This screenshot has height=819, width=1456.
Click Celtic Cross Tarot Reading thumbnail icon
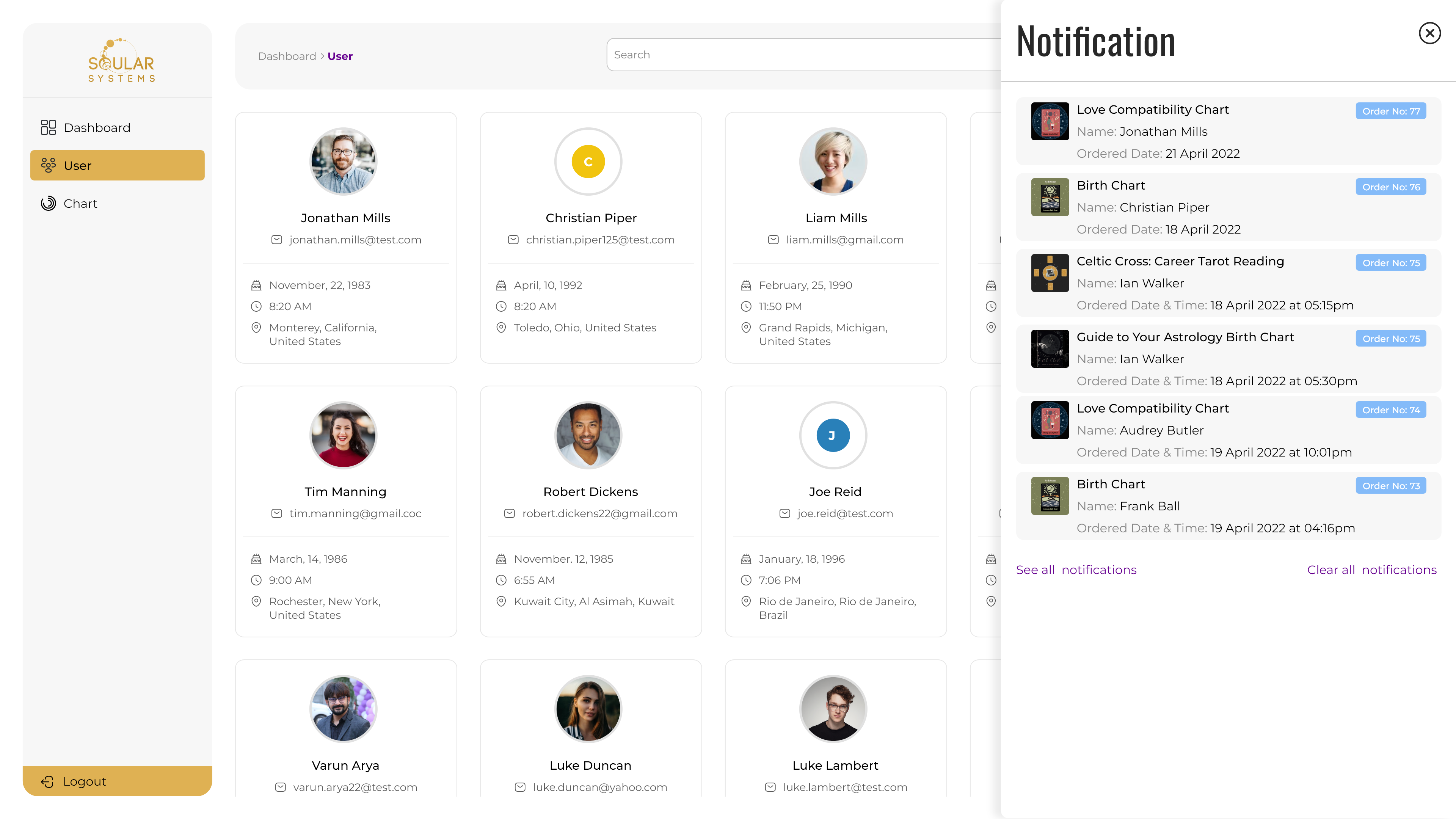[x=1050, y=273]
